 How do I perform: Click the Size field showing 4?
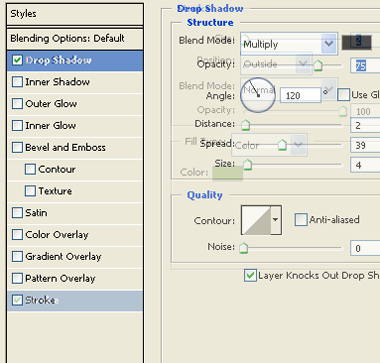tap(365, 165)
